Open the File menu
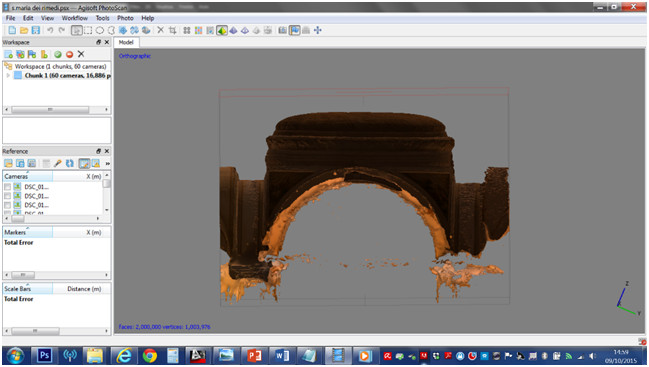 click(10, 18)
